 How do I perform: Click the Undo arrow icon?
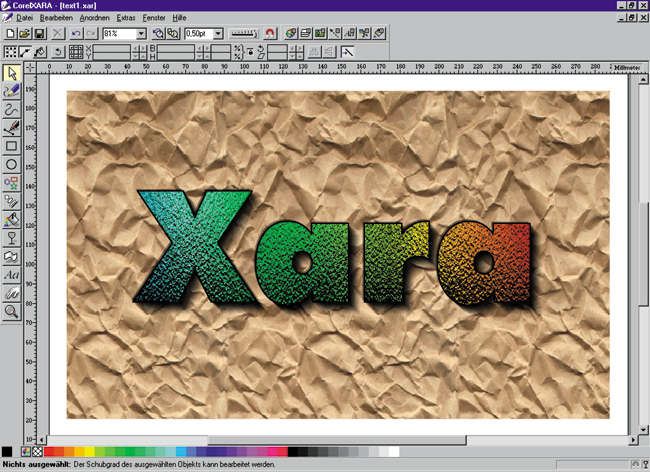75,33
